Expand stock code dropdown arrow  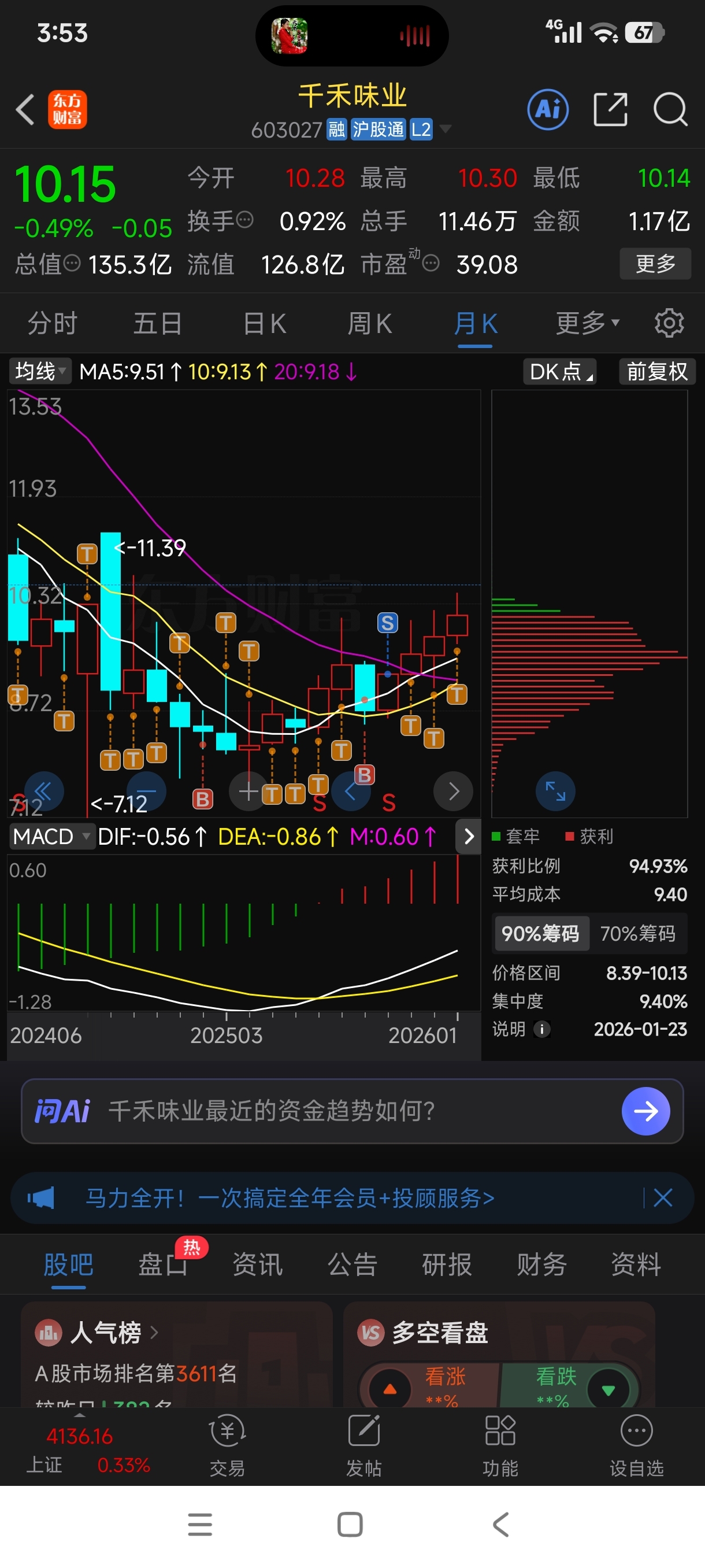446,129
